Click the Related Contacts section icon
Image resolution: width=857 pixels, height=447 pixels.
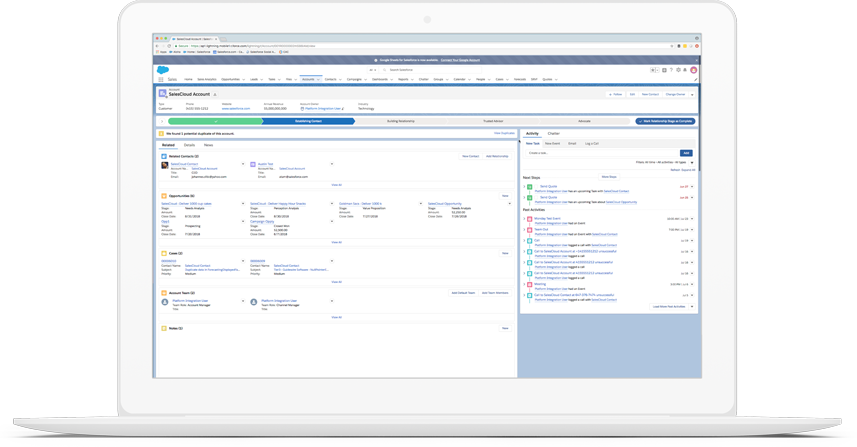[164, 156]
